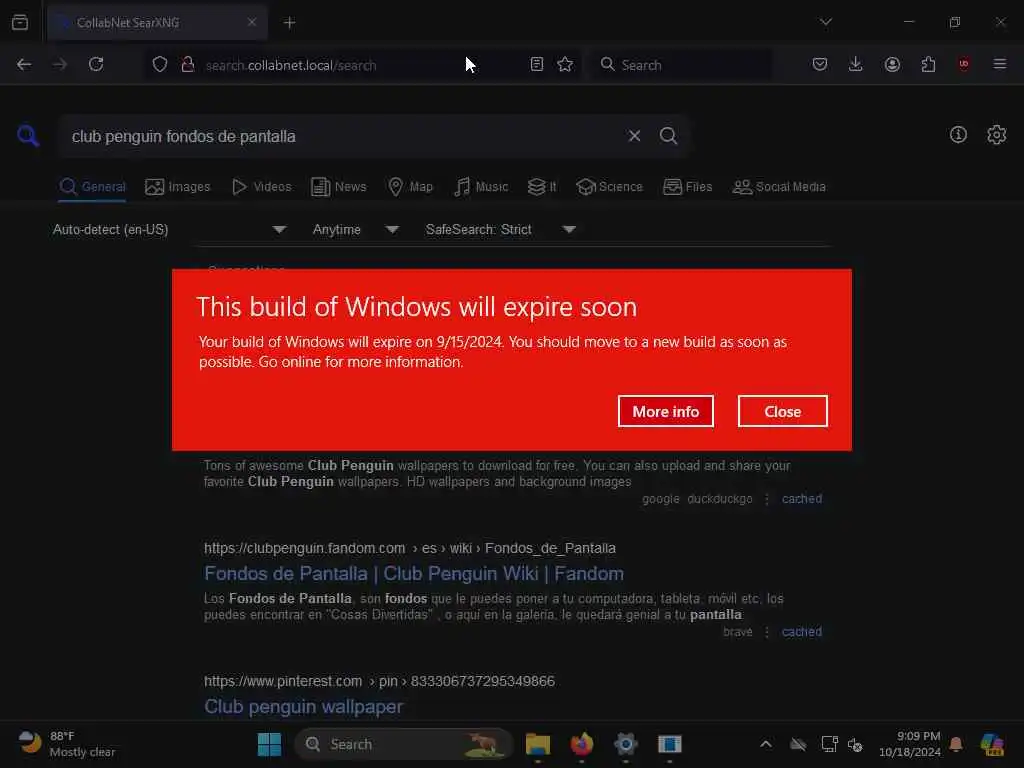This screenshot has height=768, width=1024.
Task: Submit search with magnifier icon
Action: point(668,136)
